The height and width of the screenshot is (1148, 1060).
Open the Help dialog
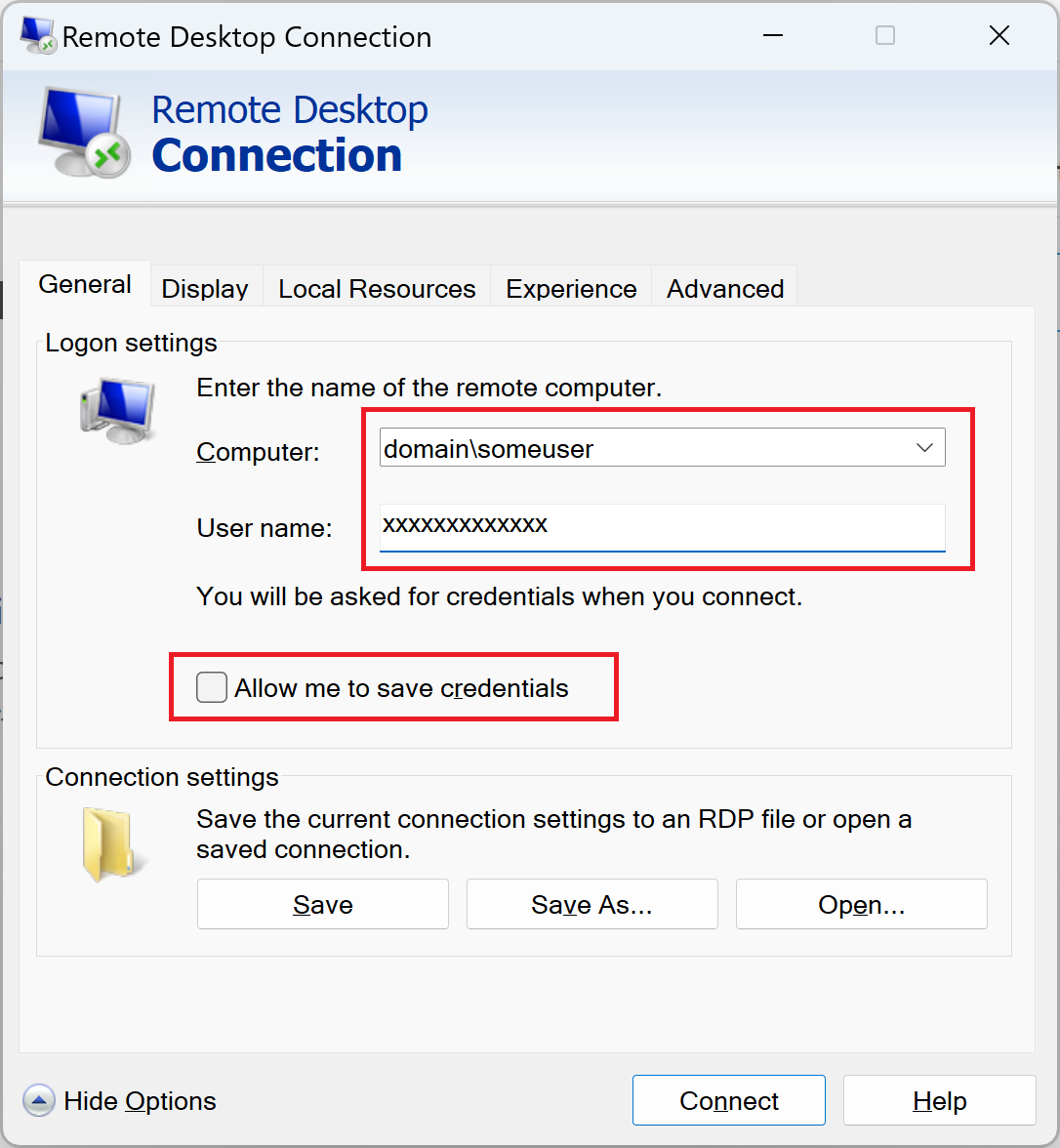pos(939,1100)
